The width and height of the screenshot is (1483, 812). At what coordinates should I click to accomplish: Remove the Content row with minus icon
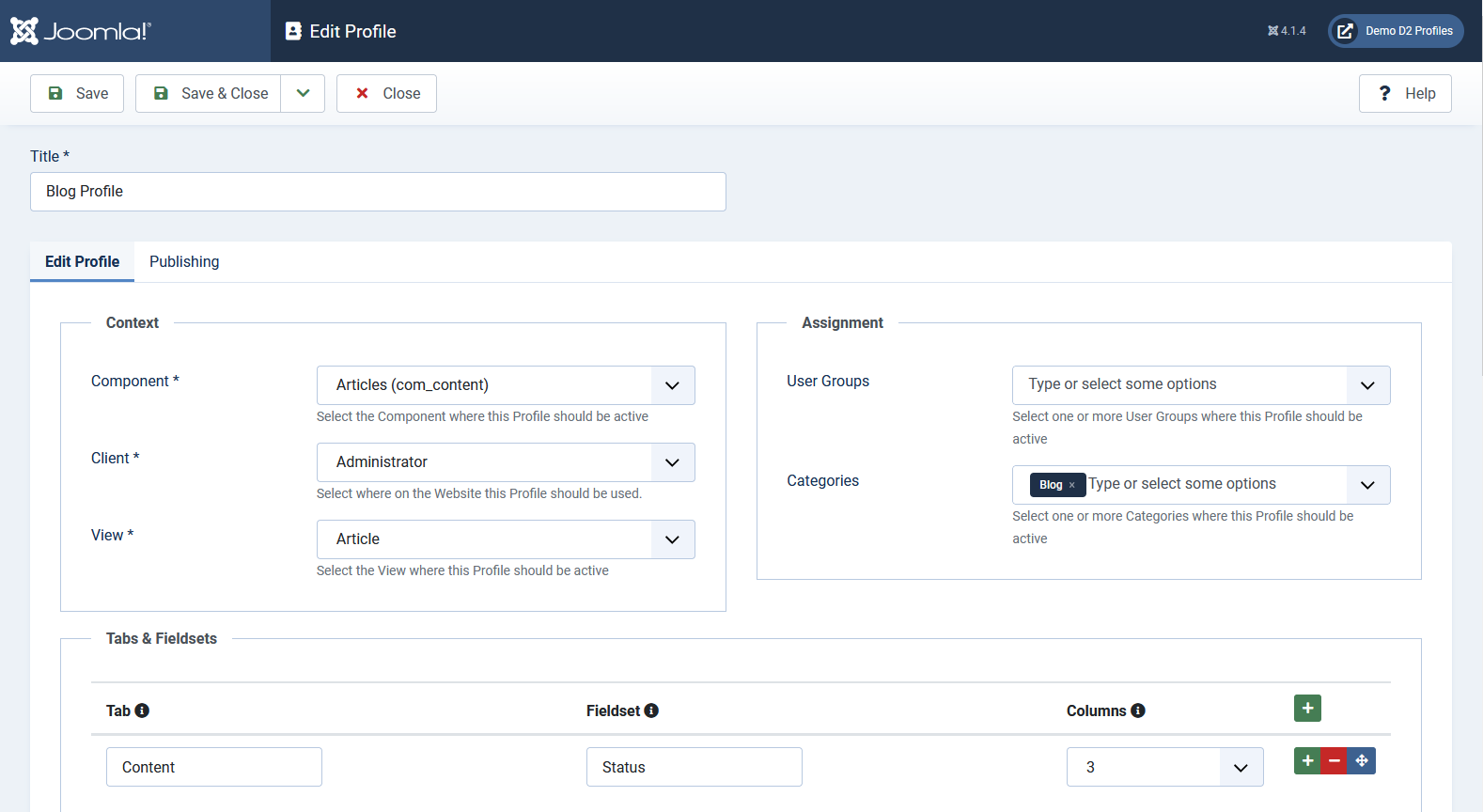pos(1335,760)
